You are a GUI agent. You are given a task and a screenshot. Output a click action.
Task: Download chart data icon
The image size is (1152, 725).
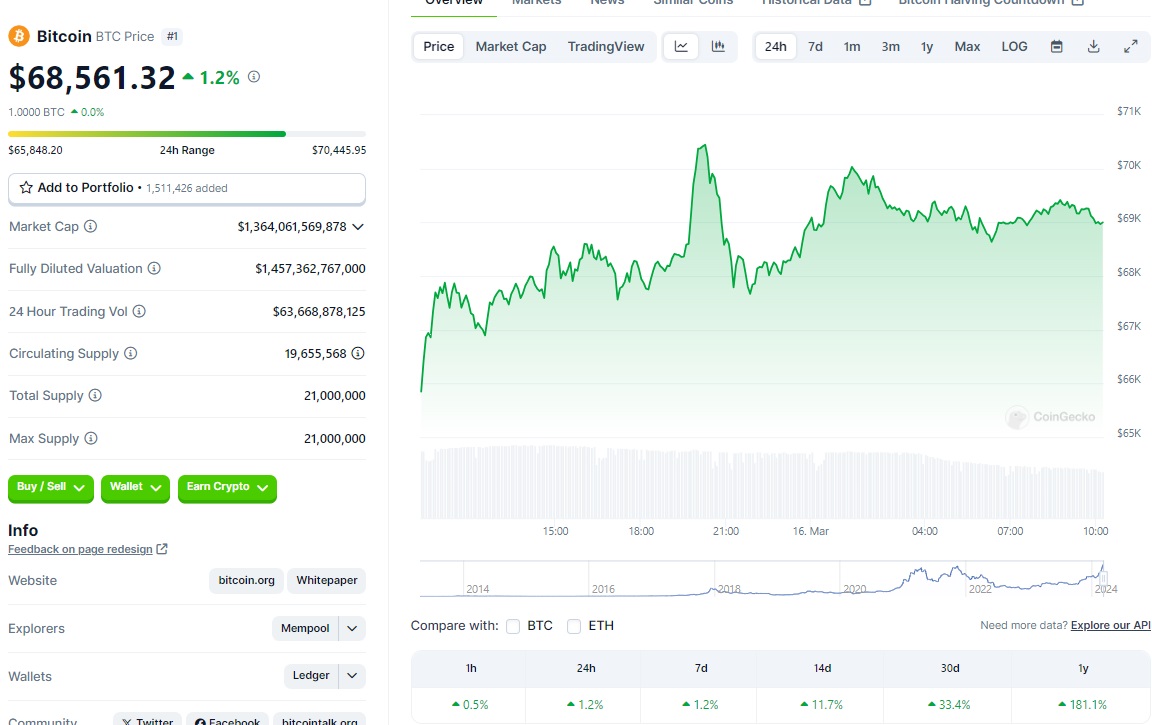(1094, 46)
